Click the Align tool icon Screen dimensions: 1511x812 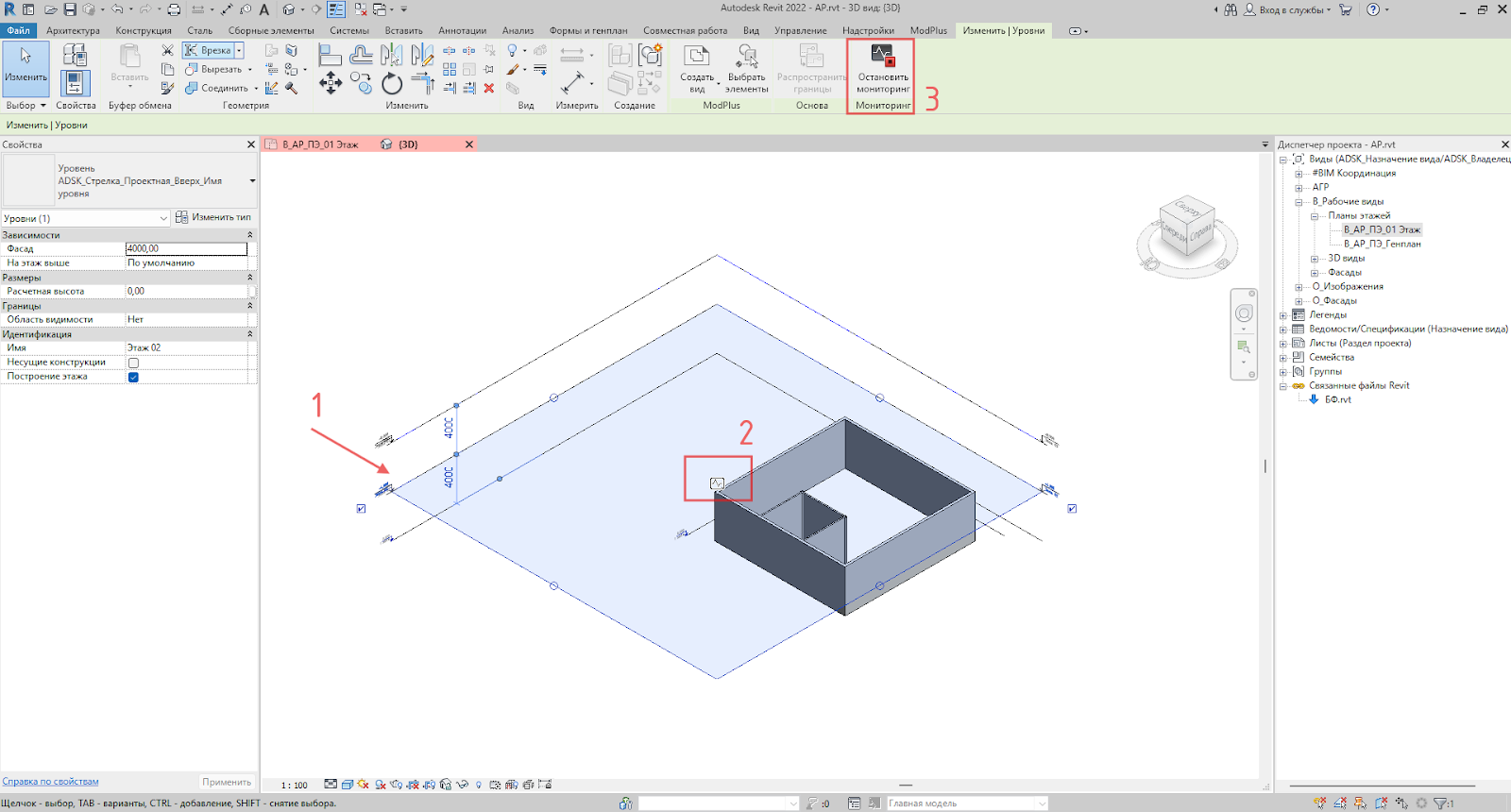[x=330, y=55]
